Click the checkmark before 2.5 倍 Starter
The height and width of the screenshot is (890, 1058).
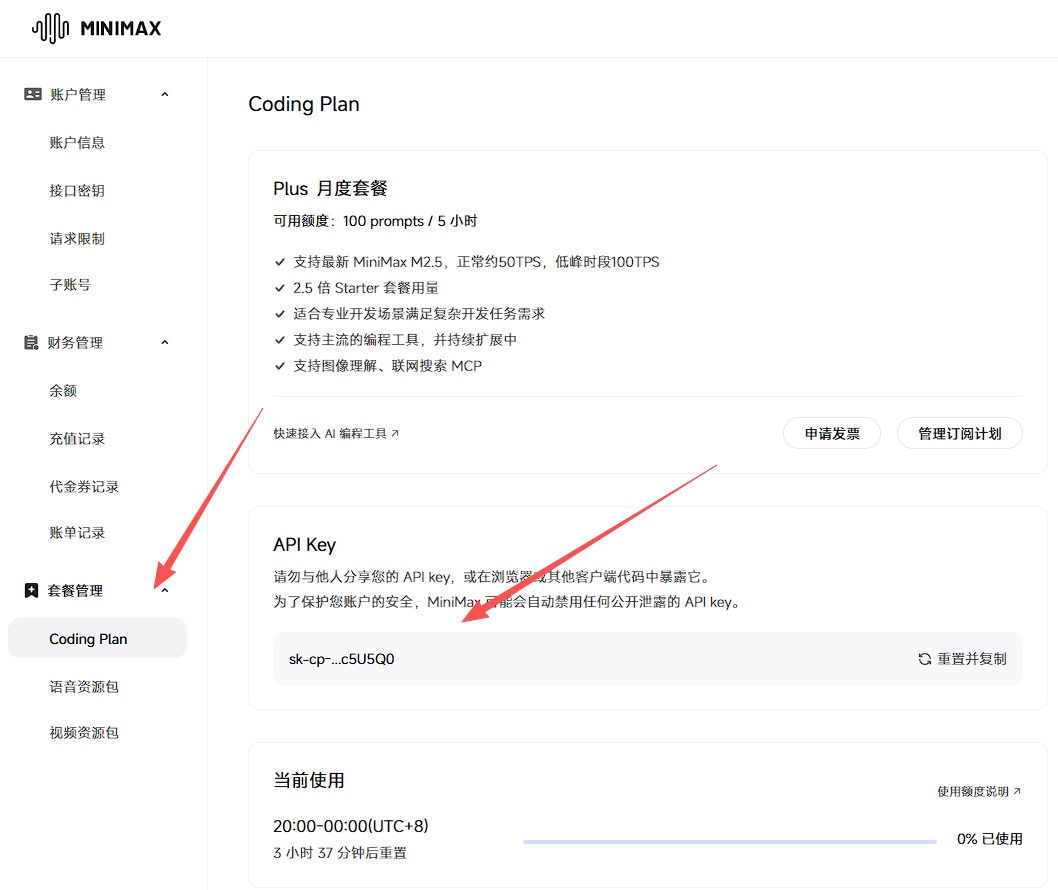[280, 288]
